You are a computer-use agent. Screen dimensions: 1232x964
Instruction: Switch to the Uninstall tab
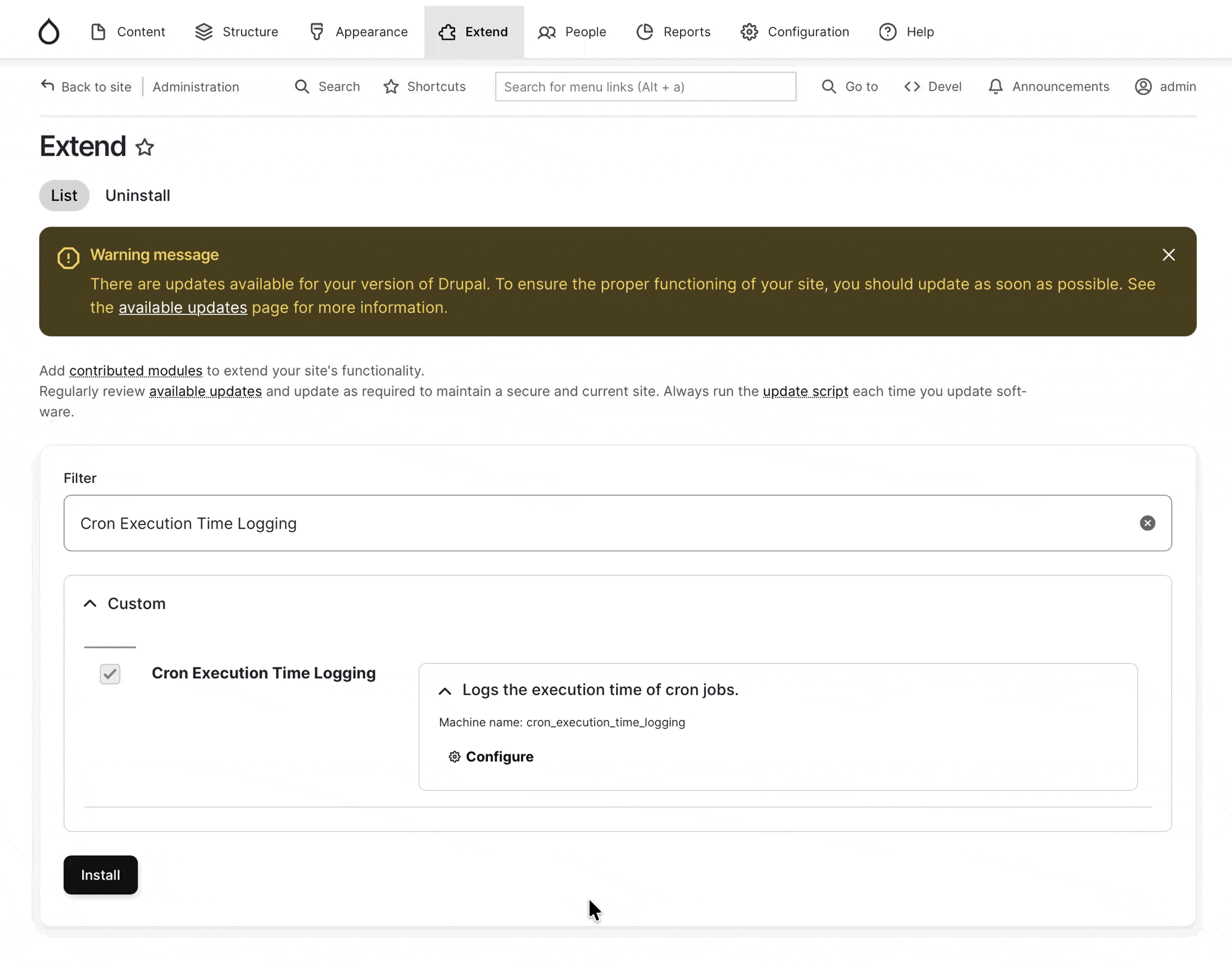137,195
